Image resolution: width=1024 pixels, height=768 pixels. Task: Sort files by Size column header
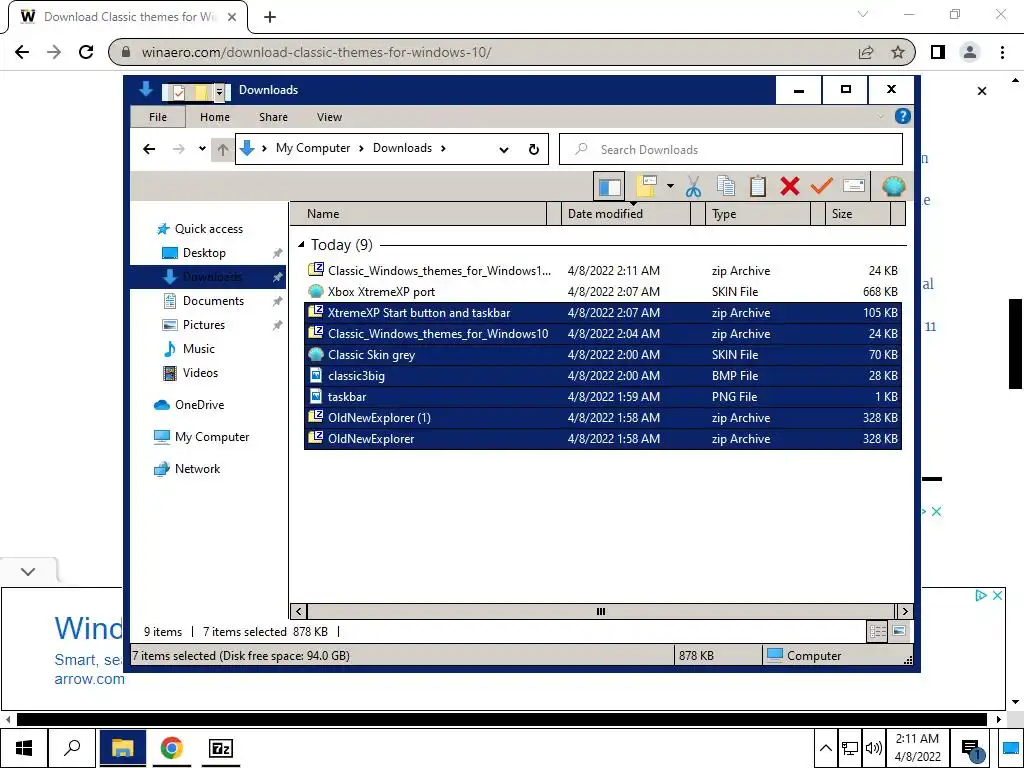(857, 214)
